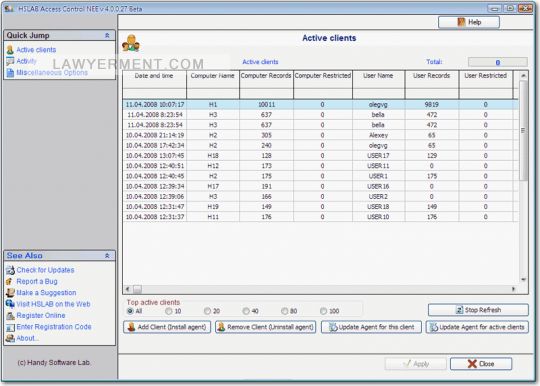Click the Visit HSLAB on the Web icon
The height and width of the screenshot is (386, 540).
pyautogui.click(x=10, y=304)
